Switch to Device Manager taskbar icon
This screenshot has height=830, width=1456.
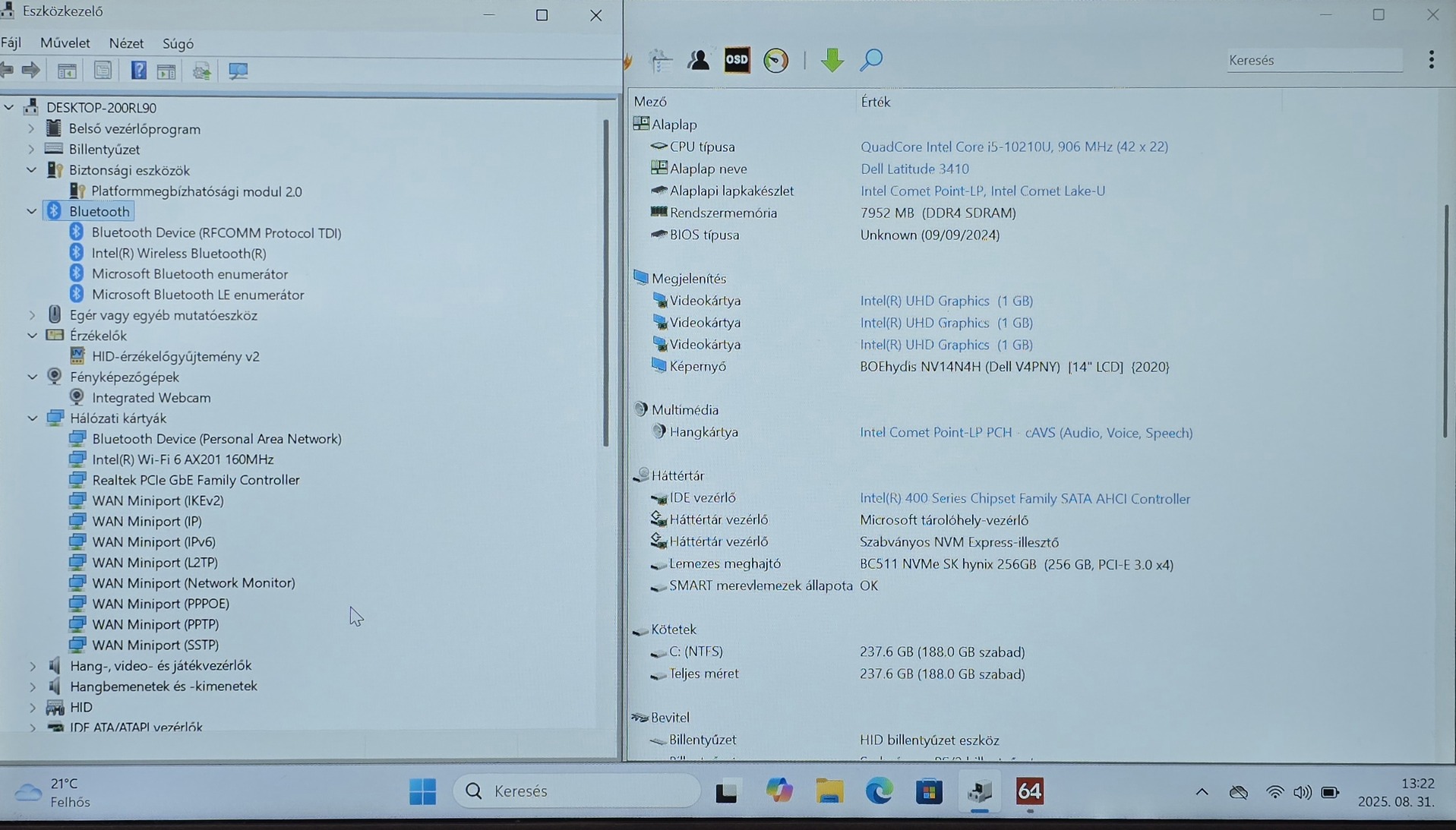point(980,791)
